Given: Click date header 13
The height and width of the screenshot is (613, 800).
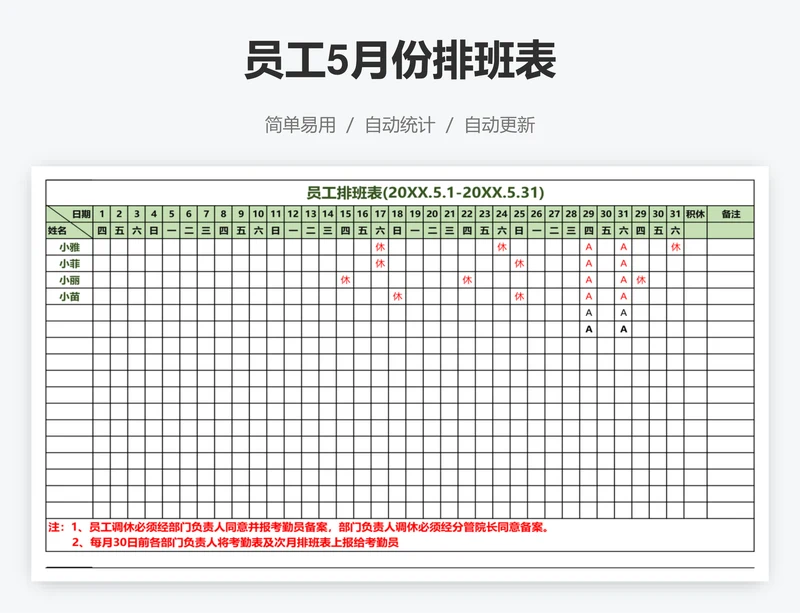Looking at the screenshot, I should point(311,214).
